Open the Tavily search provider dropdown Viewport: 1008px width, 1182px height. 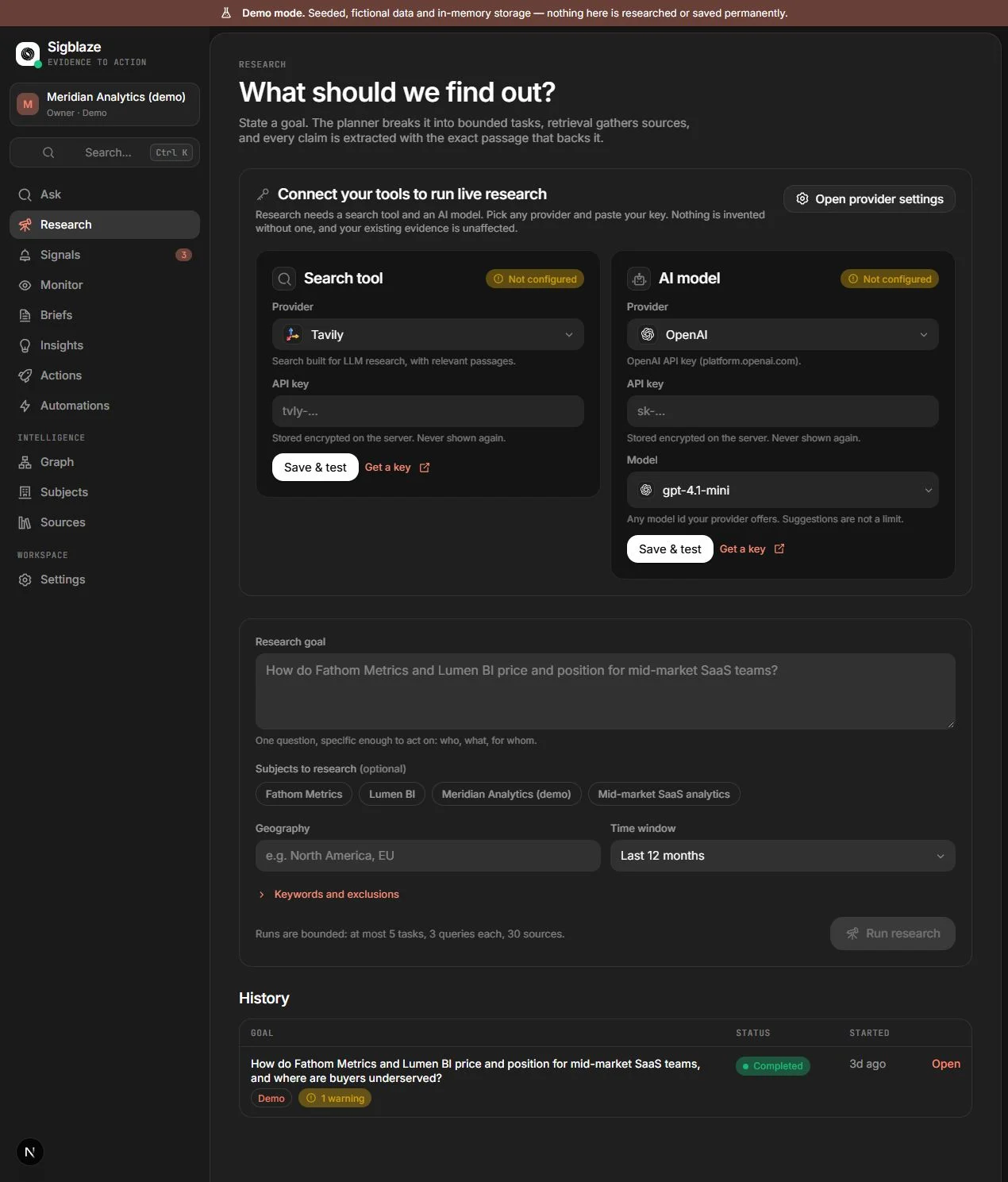coord(428,335)
